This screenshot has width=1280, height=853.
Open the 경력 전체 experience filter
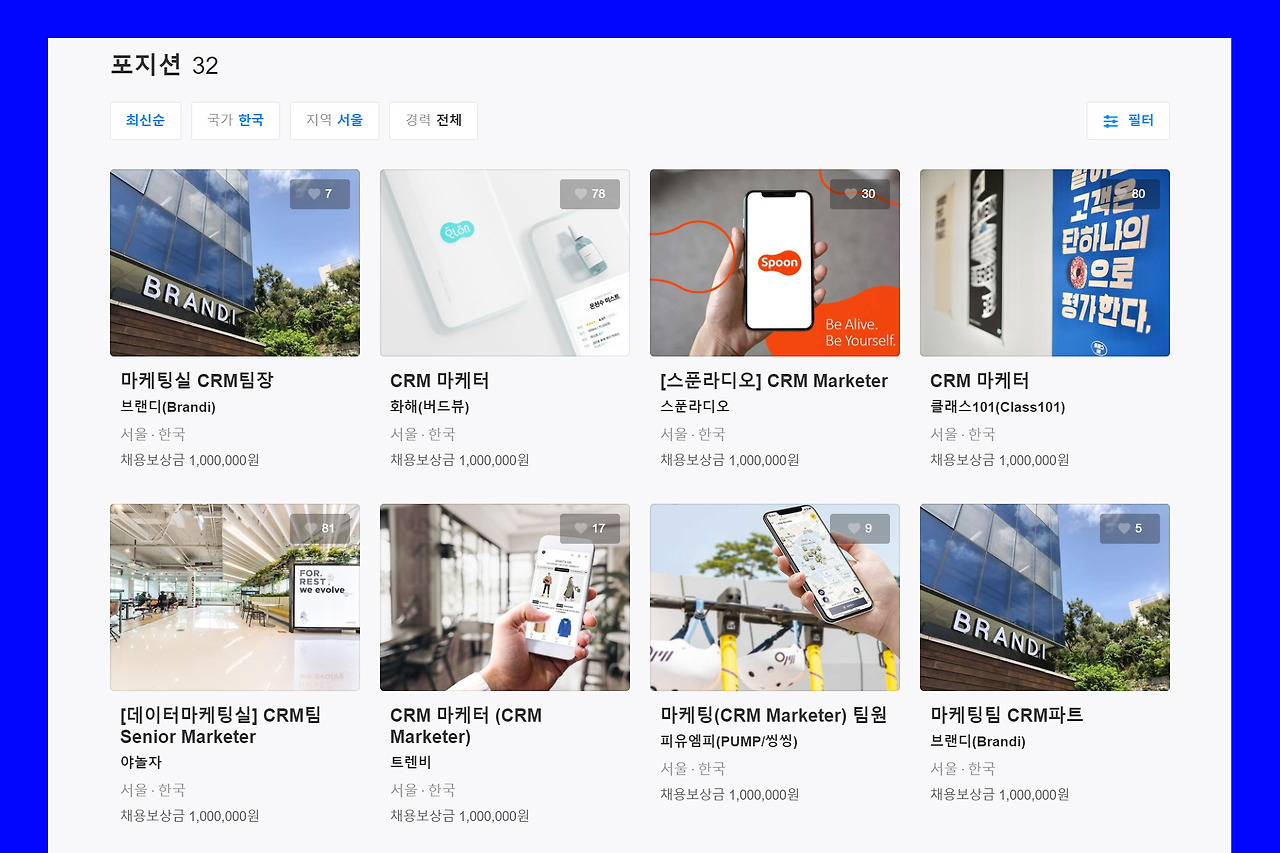pos(433,121)
